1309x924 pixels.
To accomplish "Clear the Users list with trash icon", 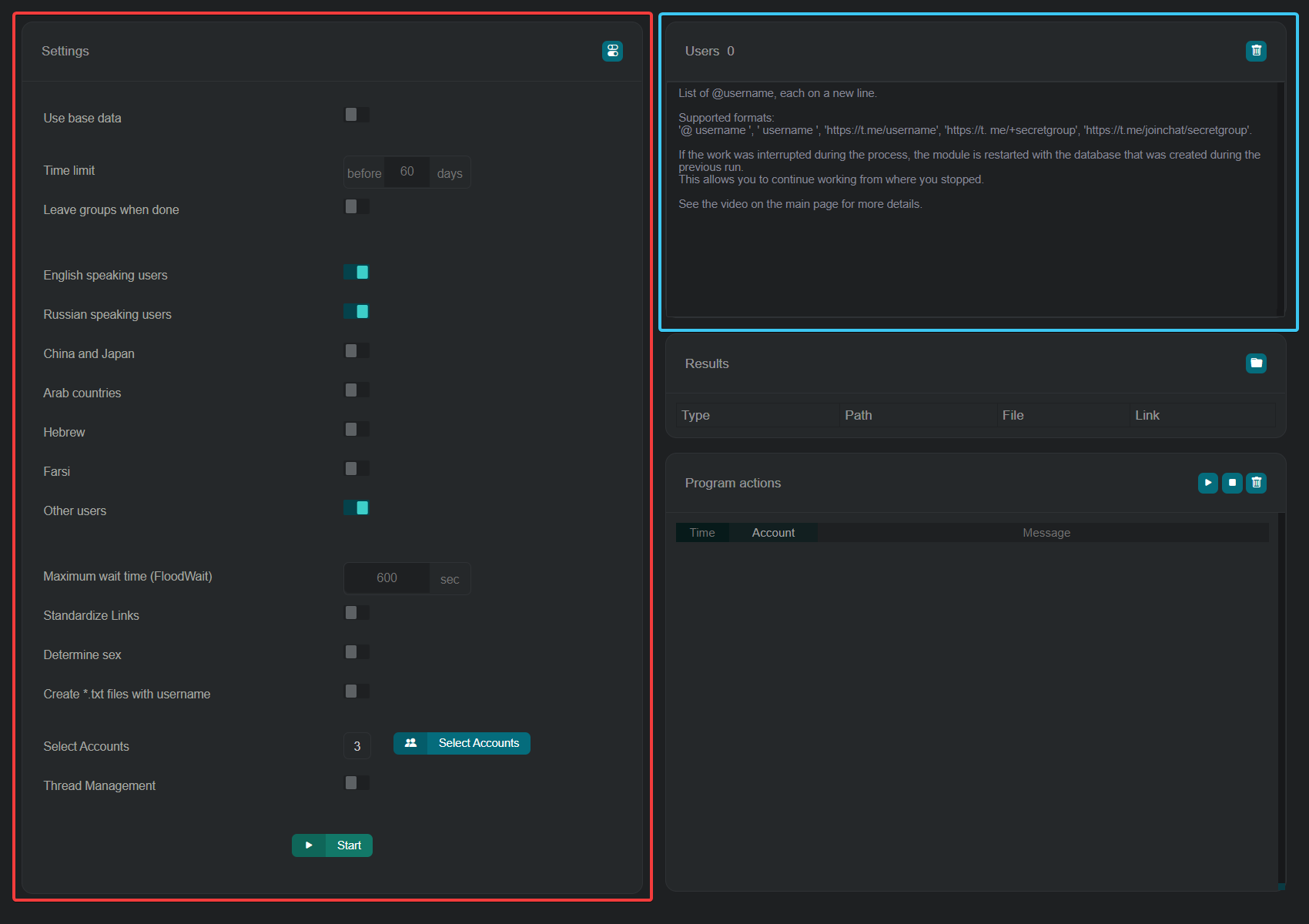I will pyautogui.click(x=1256, y=51).
